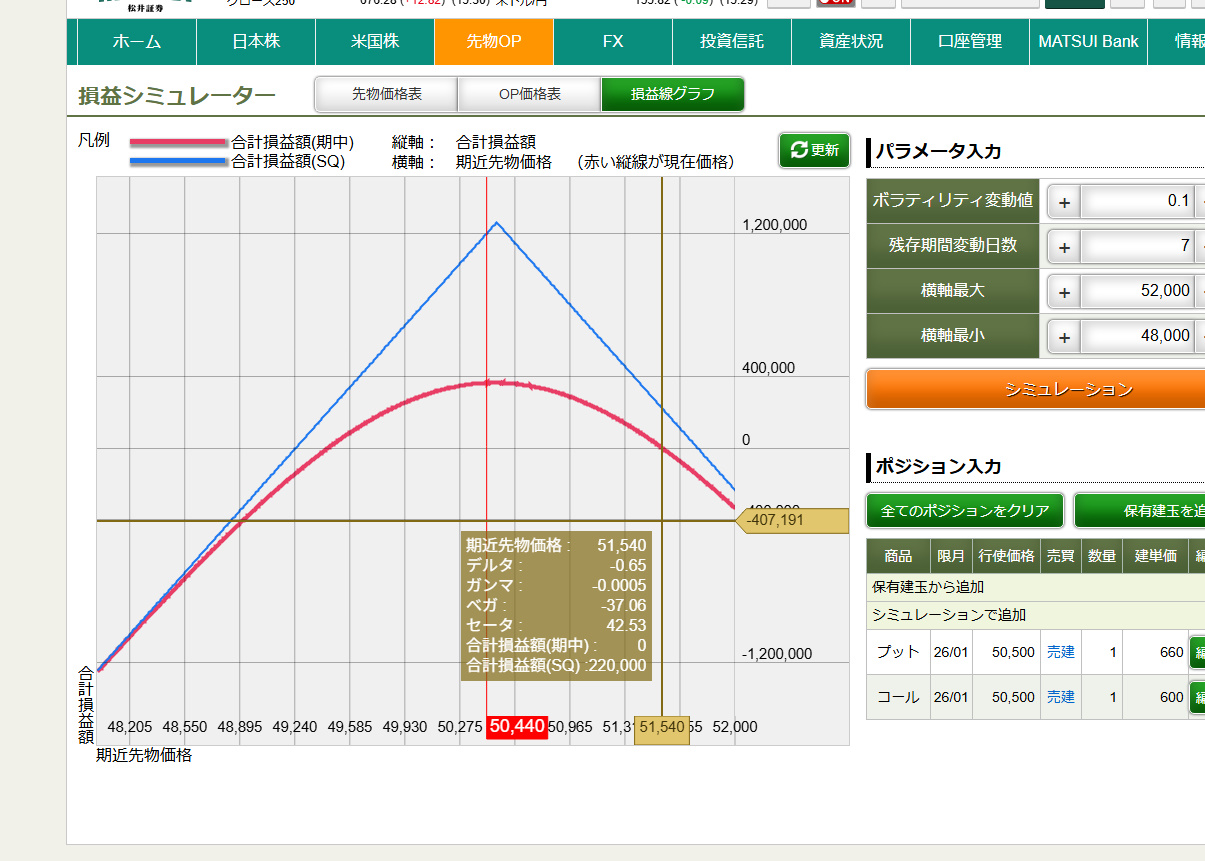Click the 売建 link in プット row
This screenshot has height=861, width=1205.
click(1060, 652)
